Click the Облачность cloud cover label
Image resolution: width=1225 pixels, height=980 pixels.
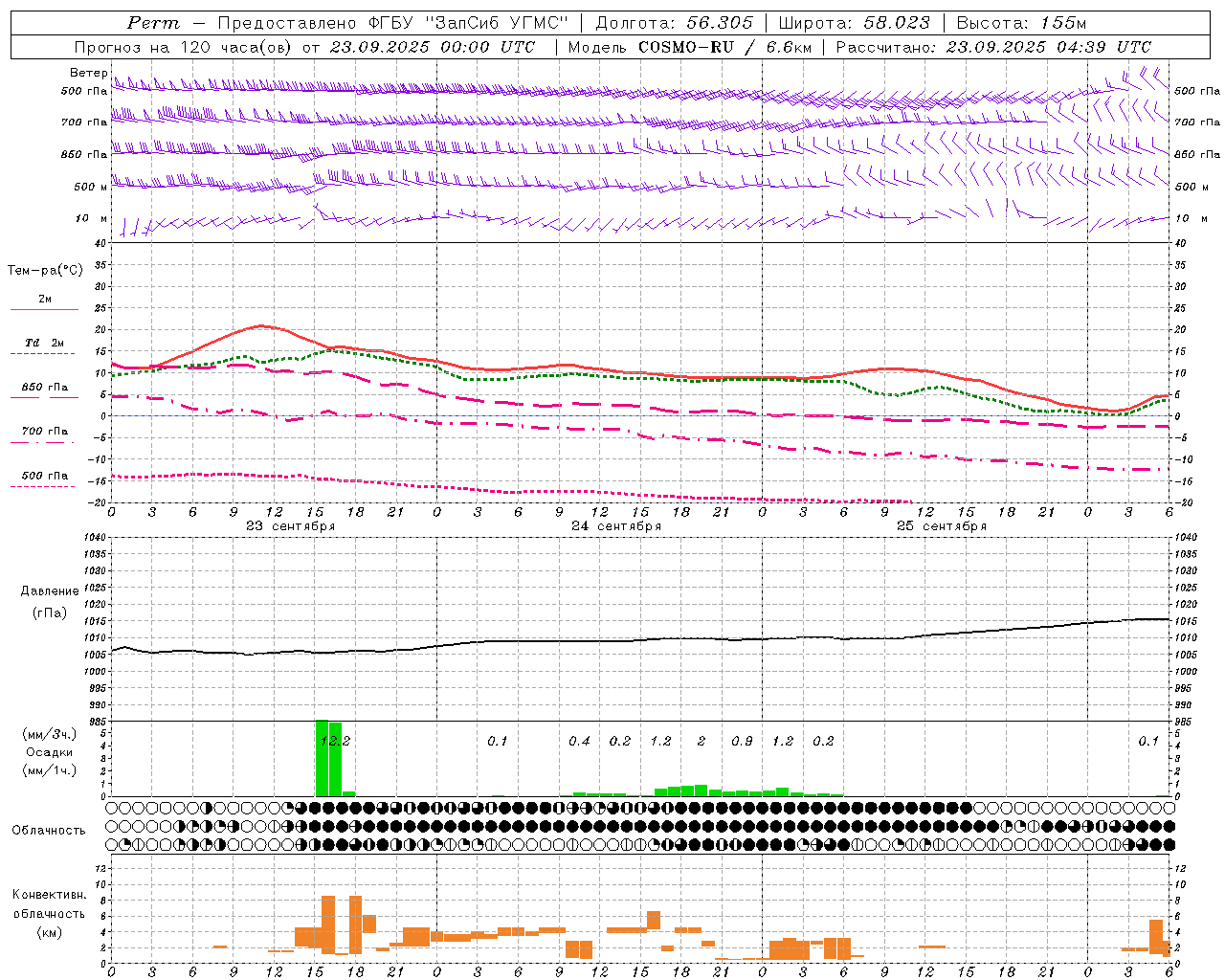tap(49, 830)
